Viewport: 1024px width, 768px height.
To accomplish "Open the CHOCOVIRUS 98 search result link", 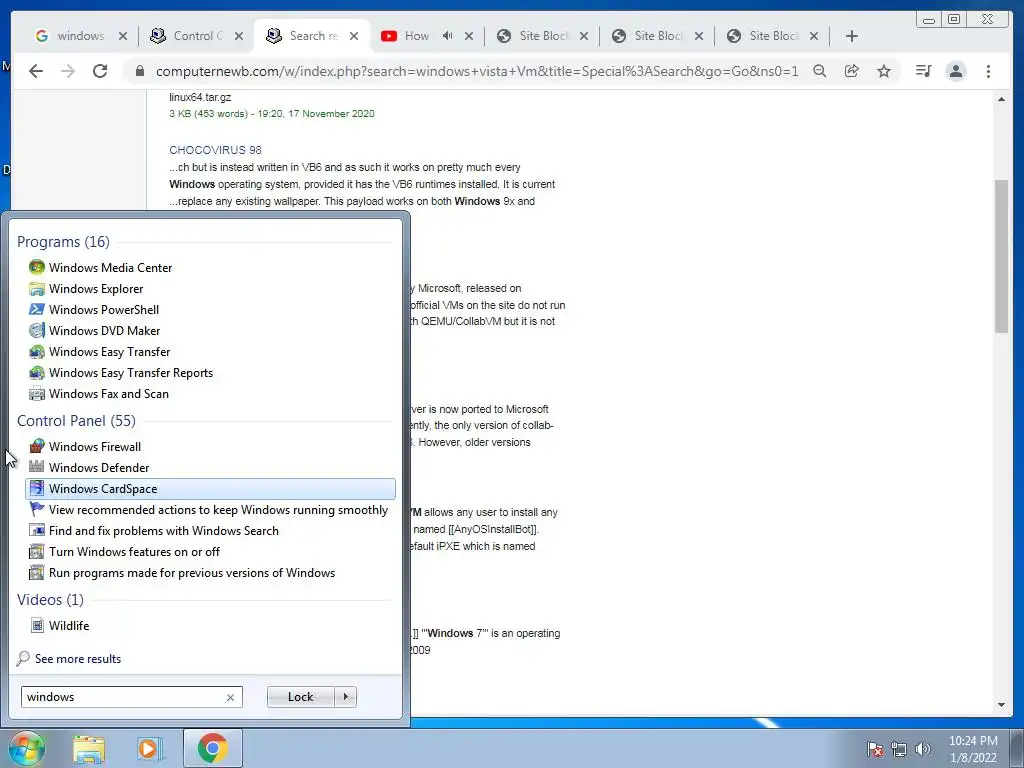I will 216,150.
